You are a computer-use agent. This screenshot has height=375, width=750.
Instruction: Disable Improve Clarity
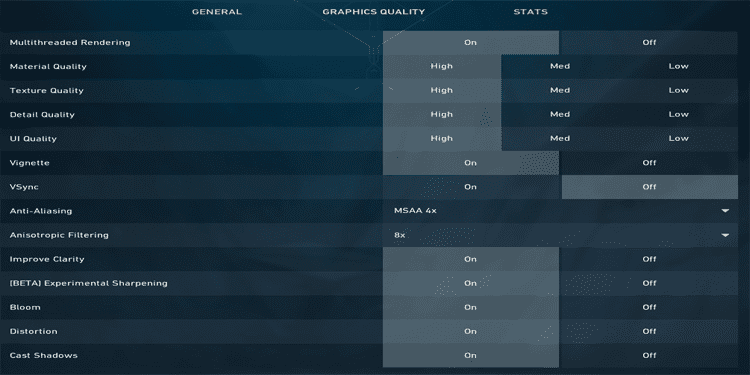[x=649, y=259]
